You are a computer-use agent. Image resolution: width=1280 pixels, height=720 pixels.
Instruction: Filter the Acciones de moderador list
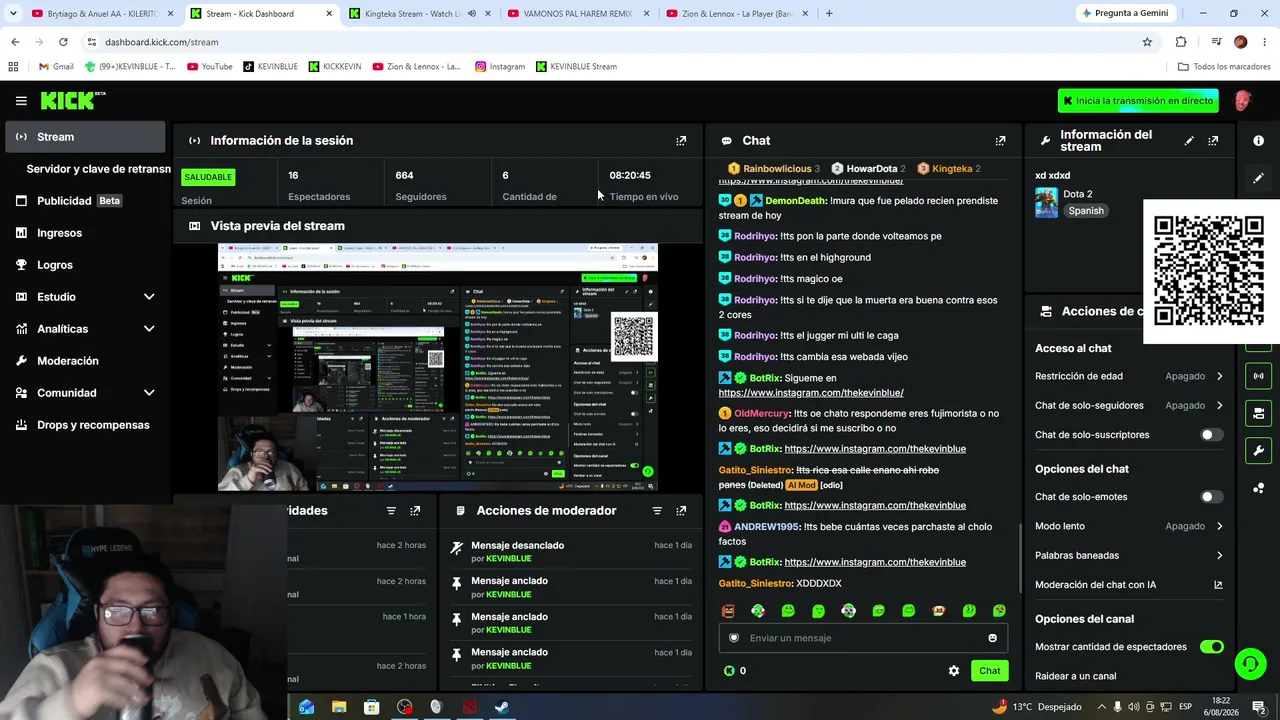click(657, 511)
